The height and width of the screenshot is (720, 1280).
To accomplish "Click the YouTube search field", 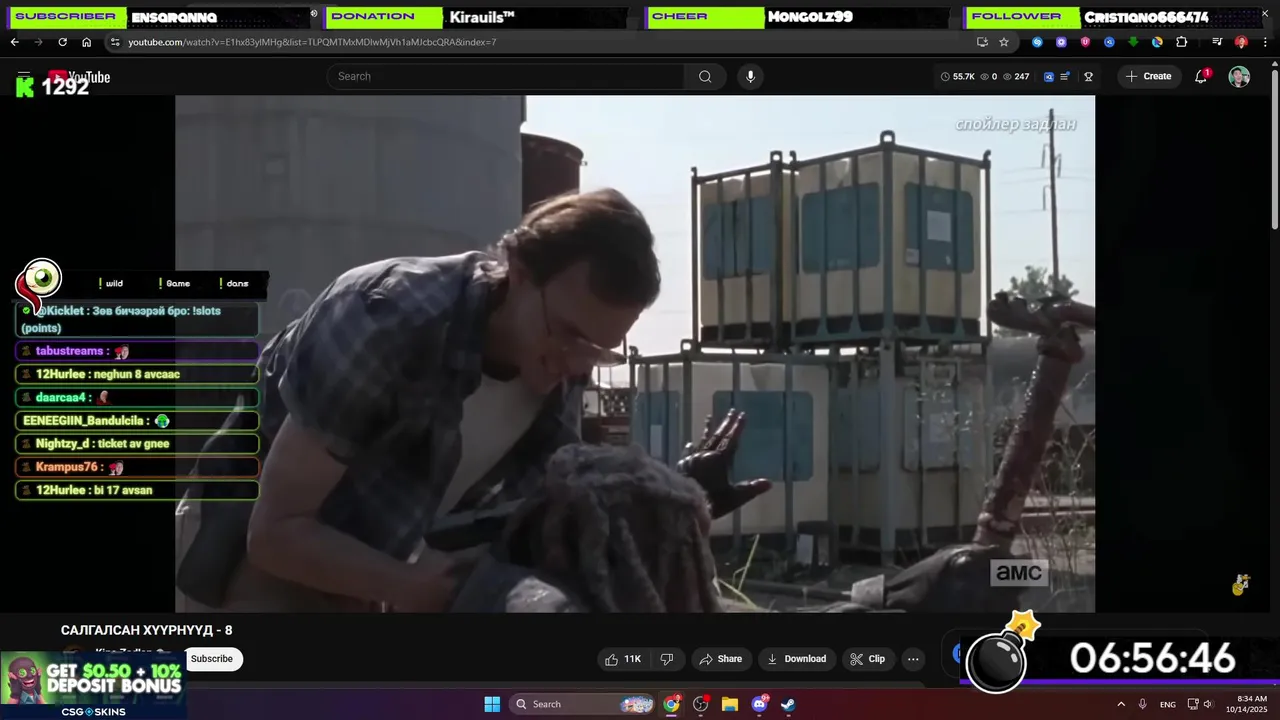I will [x=506, y=76].
